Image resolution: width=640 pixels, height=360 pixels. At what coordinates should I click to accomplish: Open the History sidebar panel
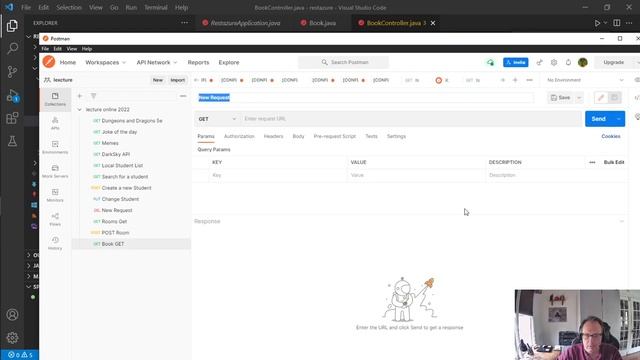[x=55, y=244]
